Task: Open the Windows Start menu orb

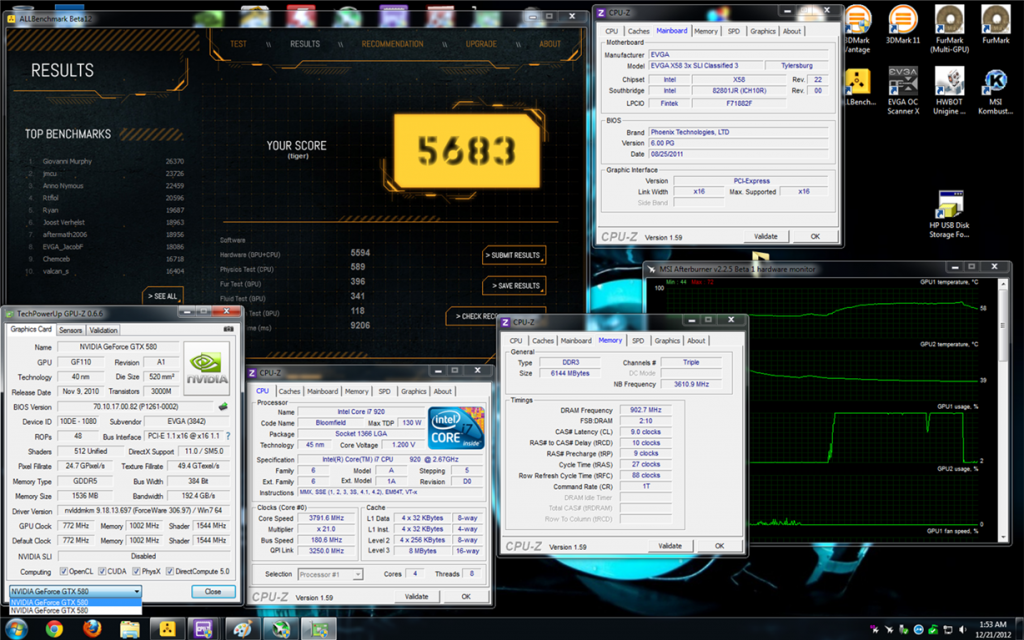Action: point(16,628)
